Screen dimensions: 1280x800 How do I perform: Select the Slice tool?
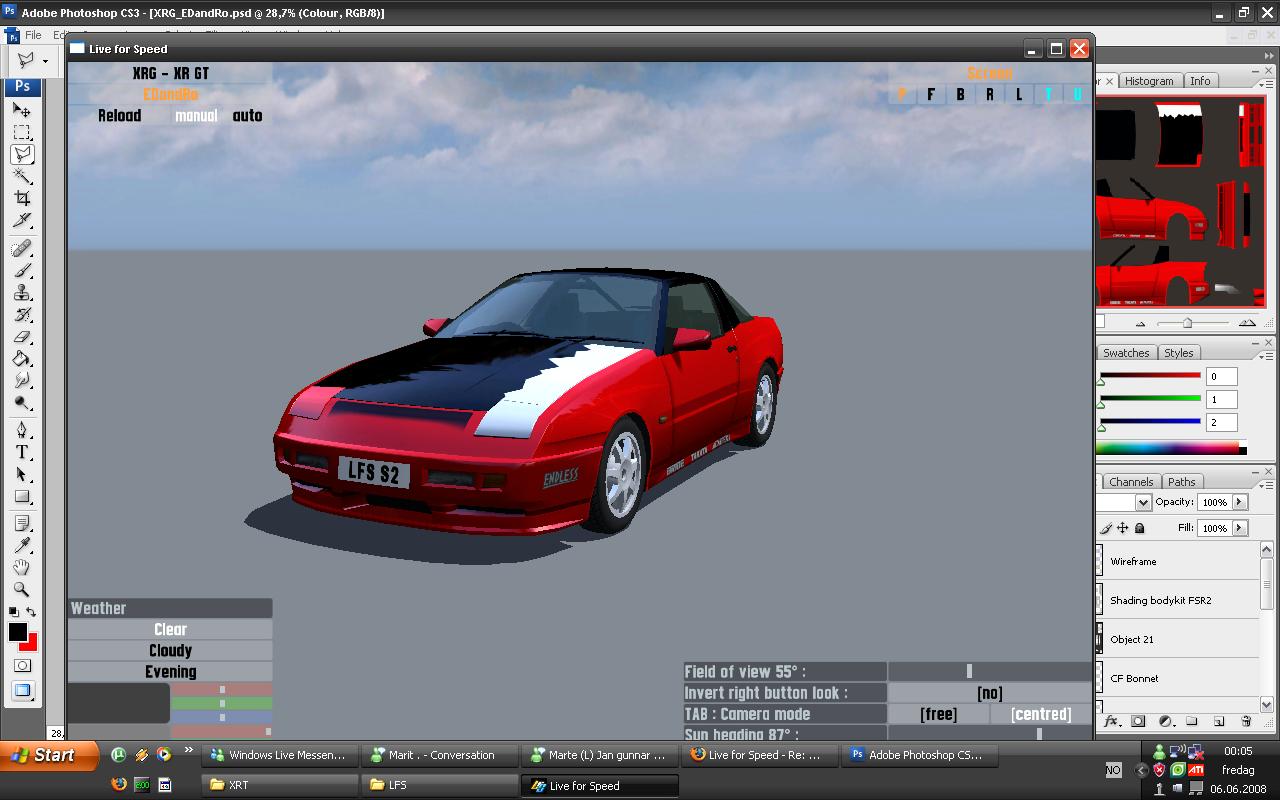point(22,220)
